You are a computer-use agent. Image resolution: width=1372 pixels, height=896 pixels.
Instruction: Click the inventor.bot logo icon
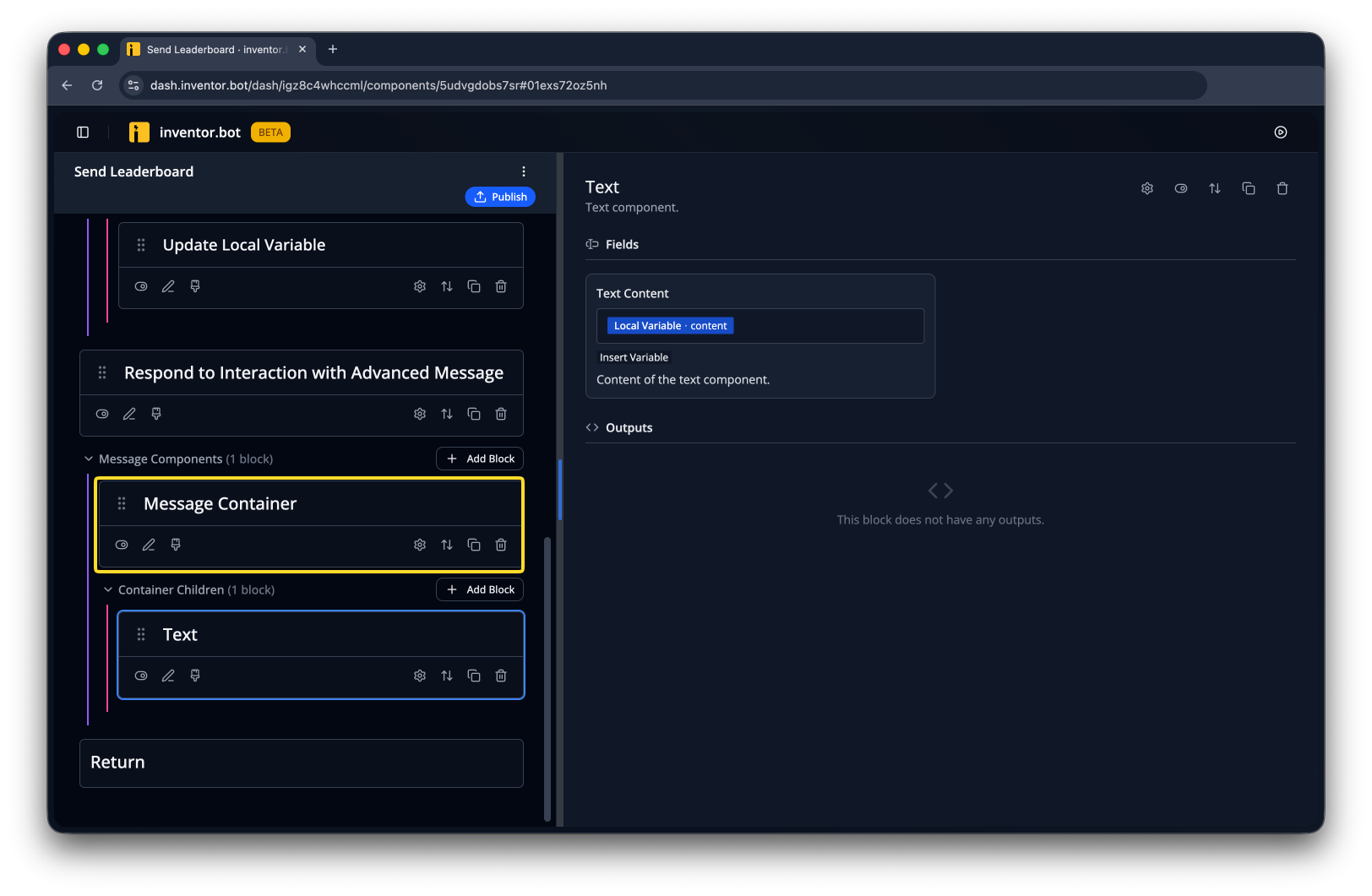tap(139, 133)
